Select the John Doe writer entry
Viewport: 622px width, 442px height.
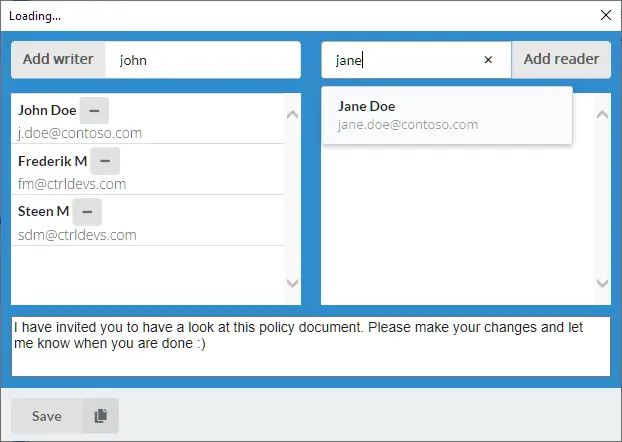click(47, 110)
